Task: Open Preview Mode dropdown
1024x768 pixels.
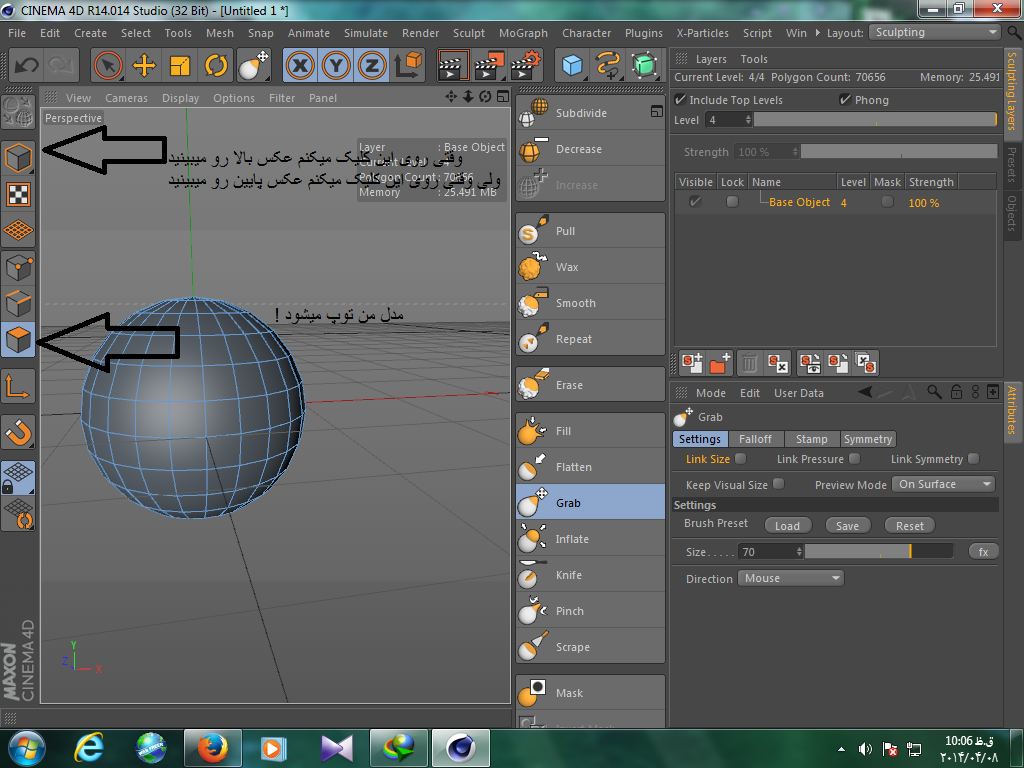Action: click(x=944, y=484)
